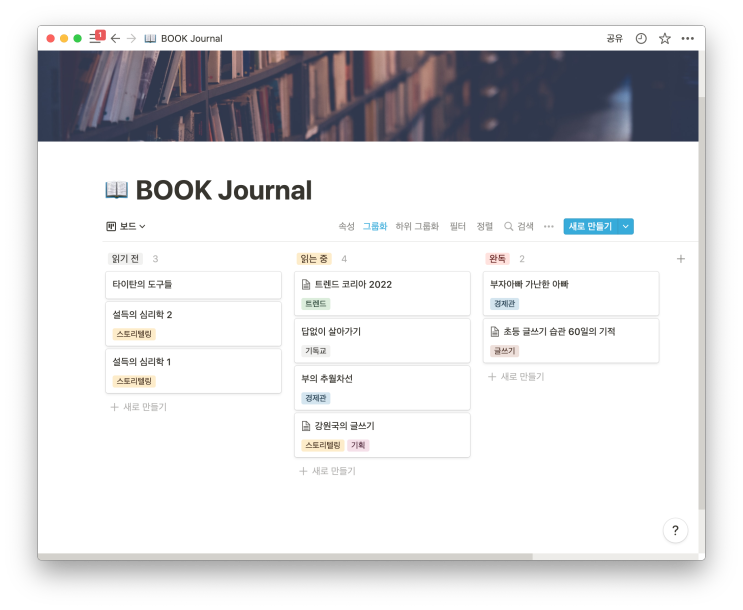Open the 설득의 심리학 2 card
The height and width of the screenshot is (610, 743).
pos(193,324)
